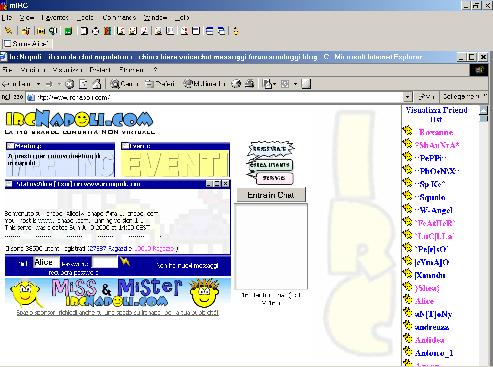Click the Home icon in Explorer toolbar
Viewport: 493px width, 367px height.
coord(97,84)
